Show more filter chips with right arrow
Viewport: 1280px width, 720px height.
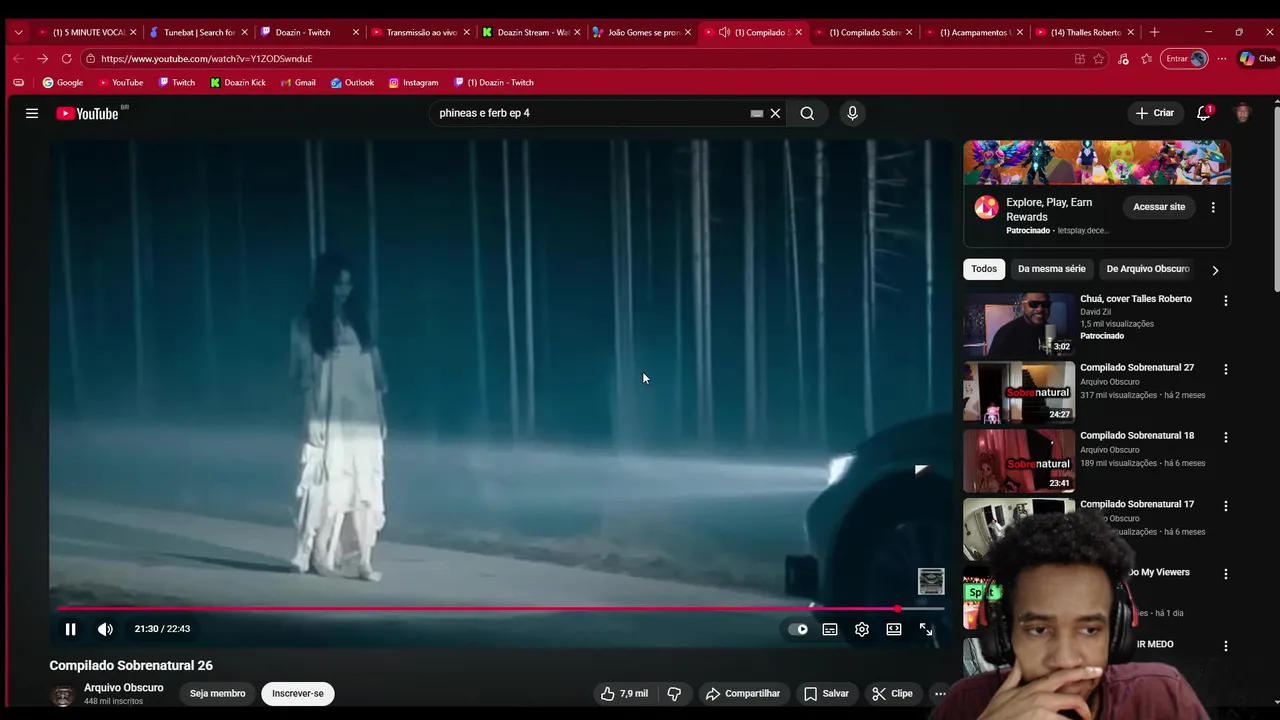(1215, 270)
